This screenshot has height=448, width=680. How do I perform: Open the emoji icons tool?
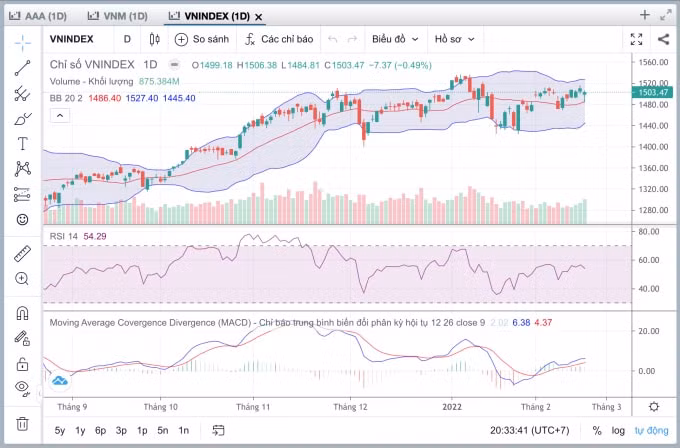coord(23,219)
